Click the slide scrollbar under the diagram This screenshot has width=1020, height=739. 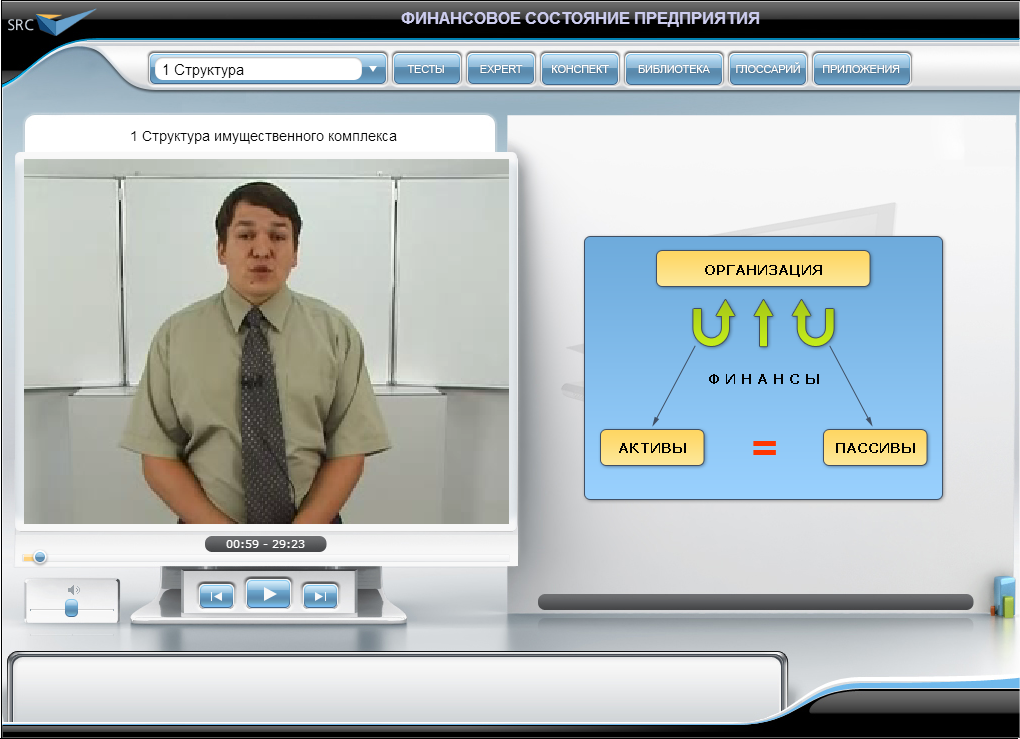pyautogui.click(x=755, y=602)
